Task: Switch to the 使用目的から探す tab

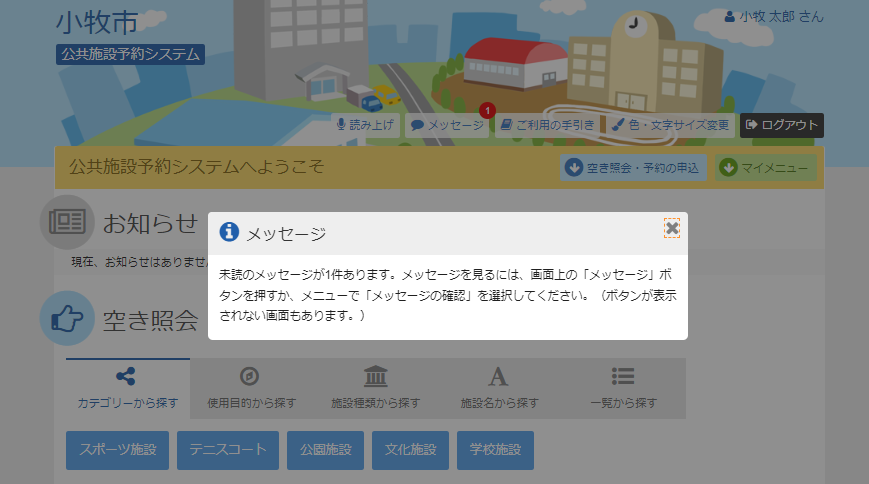Action: pos(251,389)
